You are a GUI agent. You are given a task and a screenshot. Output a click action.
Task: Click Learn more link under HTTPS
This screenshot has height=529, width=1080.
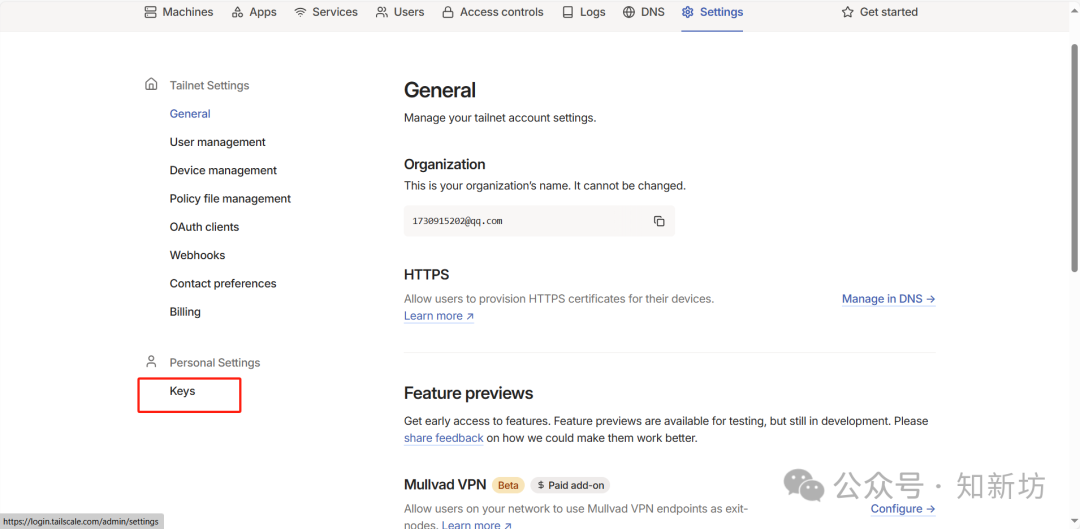coord(438,316)
